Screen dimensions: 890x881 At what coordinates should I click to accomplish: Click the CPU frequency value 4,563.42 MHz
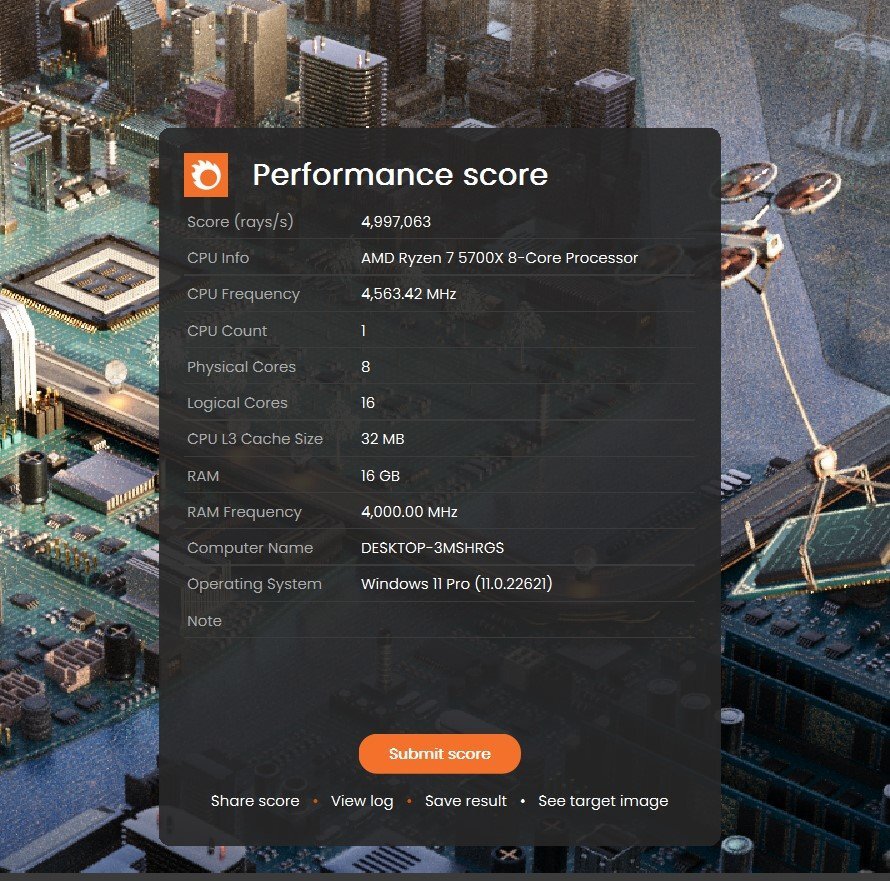point(409,294)
